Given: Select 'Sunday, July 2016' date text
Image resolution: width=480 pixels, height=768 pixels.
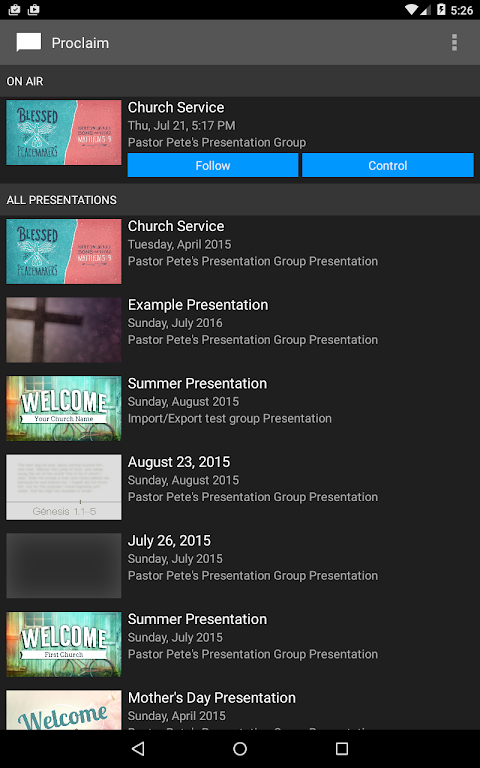Looking at the screenshot, I should [x=175, y=323].
